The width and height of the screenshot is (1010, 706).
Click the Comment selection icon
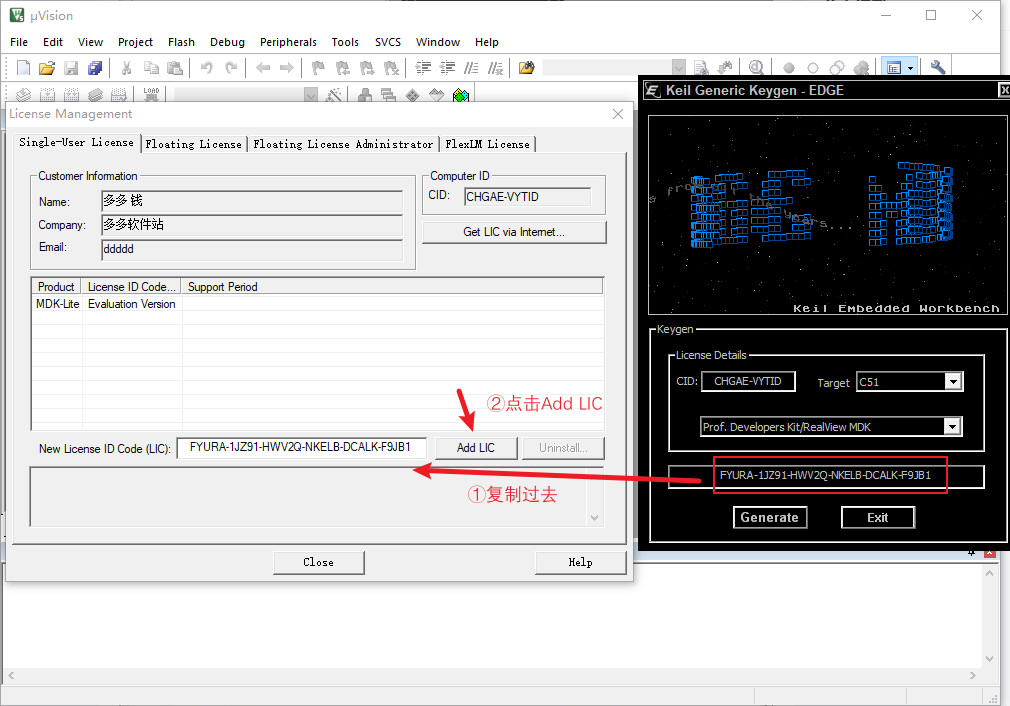pyautogui.click(x=472, y=68)
